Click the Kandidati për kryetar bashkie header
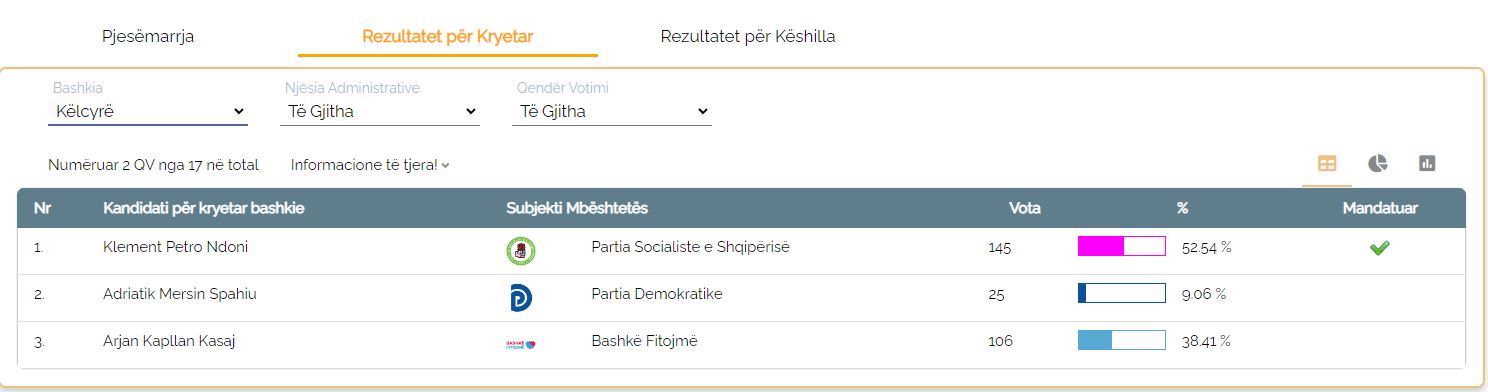1488x392 pixels. [204, 208]
